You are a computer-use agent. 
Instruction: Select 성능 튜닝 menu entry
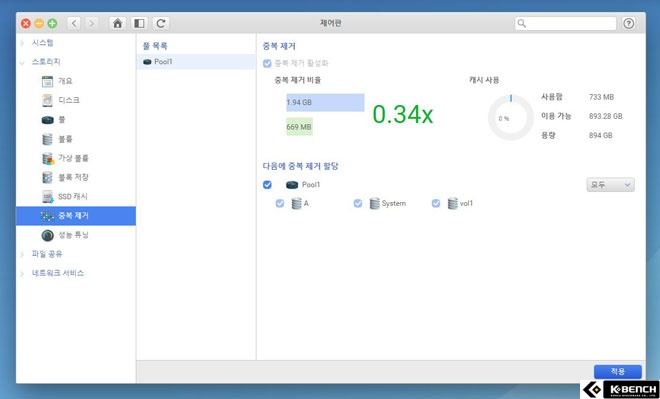(x=73, y=235)
